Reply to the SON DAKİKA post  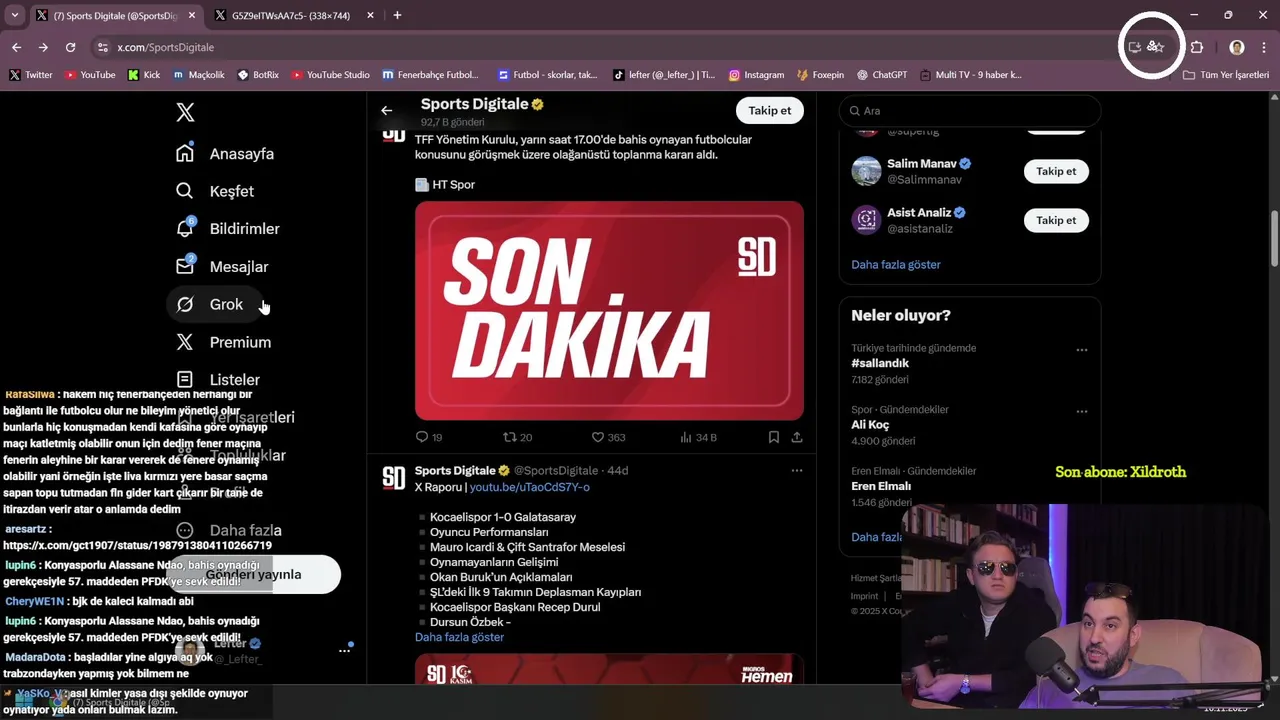coord(428,437)
